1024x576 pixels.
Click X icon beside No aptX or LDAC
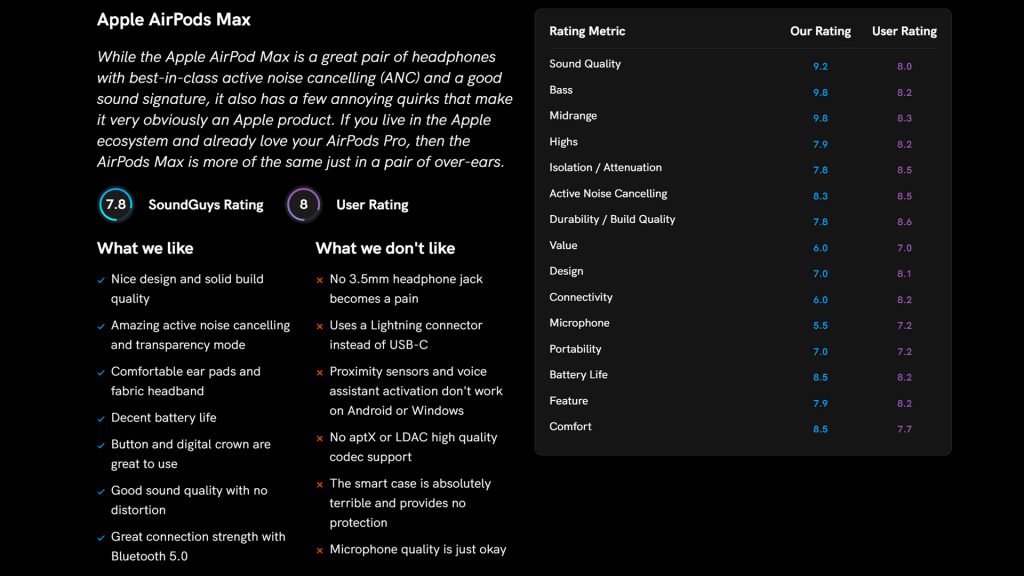click(x=320, y=439)
